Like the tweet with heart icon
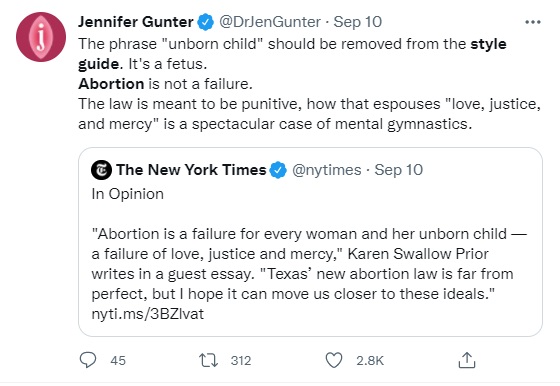 pos(334,360)
